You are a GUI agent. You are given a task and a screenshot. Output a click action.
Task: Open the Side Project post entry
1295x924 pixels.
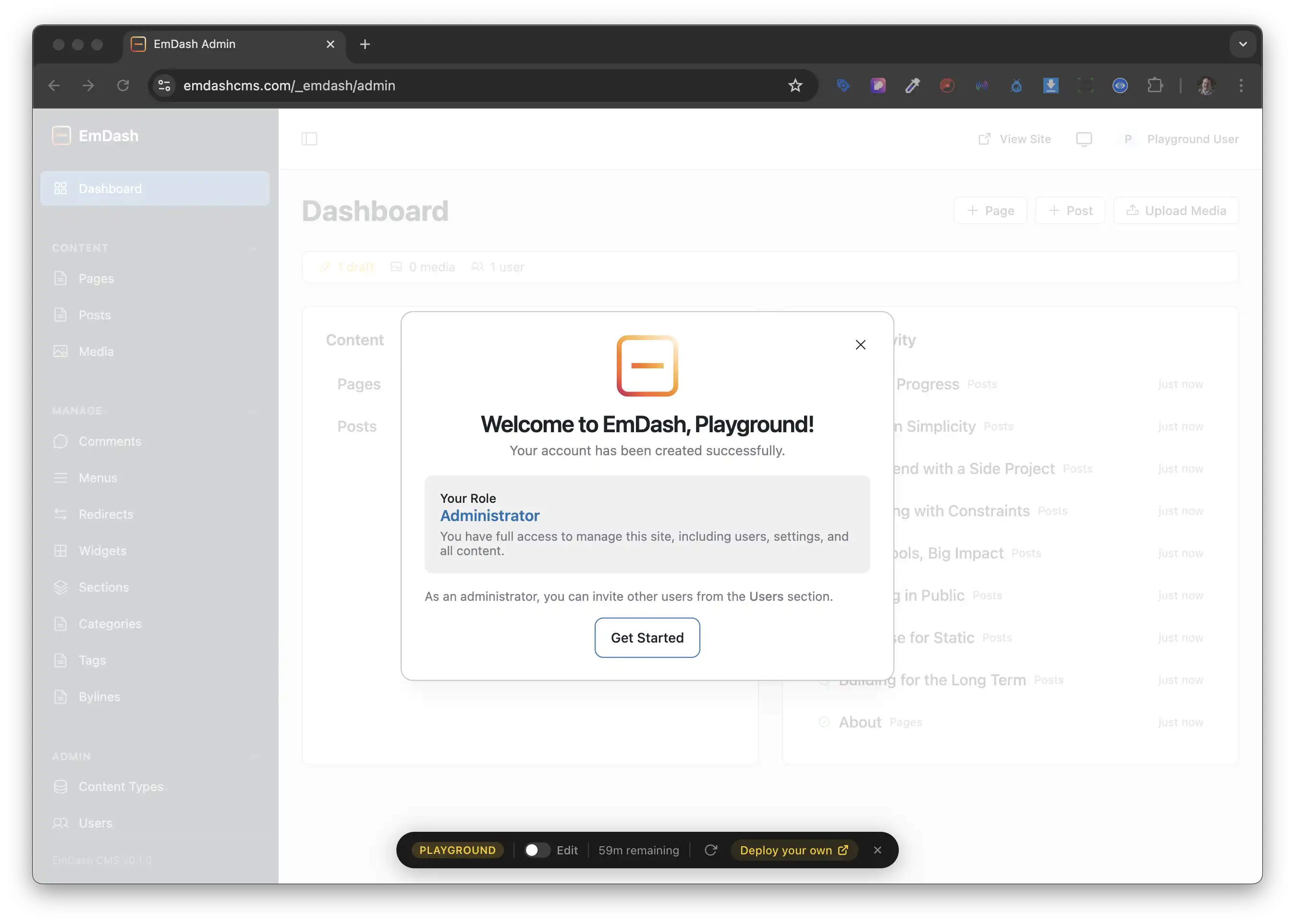(974, 469)
